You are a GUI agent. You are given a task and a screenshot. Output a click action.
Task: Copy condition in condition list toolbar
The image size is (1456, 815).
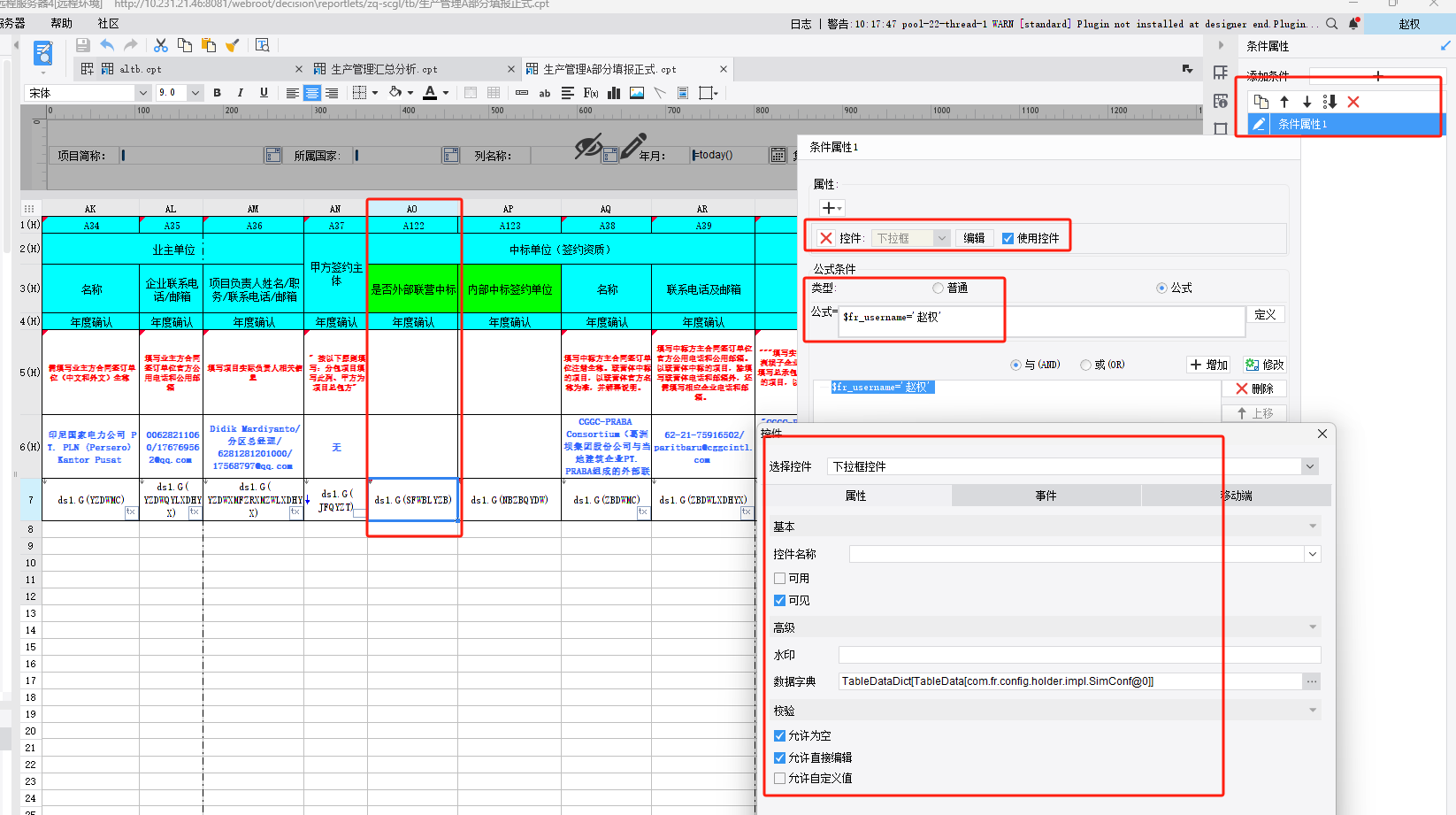1261,102
